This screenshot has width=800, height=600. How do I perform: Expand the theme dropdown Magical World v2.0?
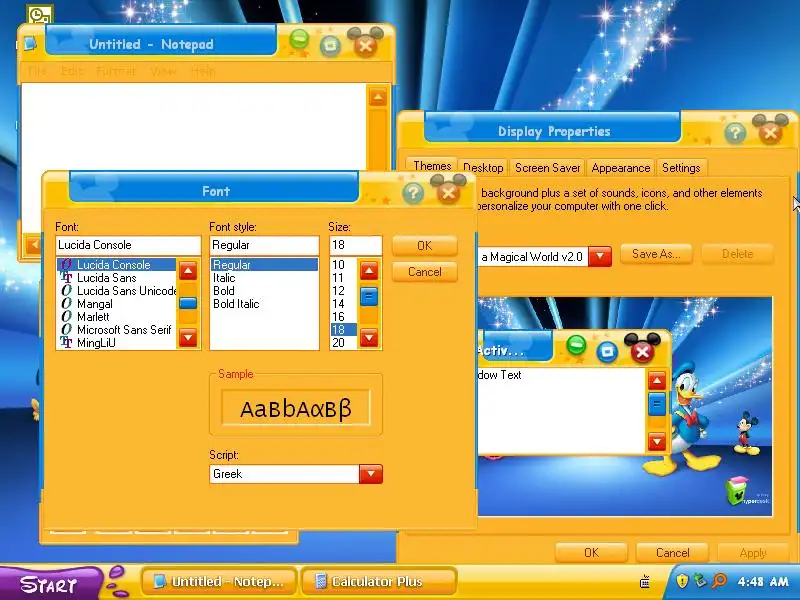600,256
